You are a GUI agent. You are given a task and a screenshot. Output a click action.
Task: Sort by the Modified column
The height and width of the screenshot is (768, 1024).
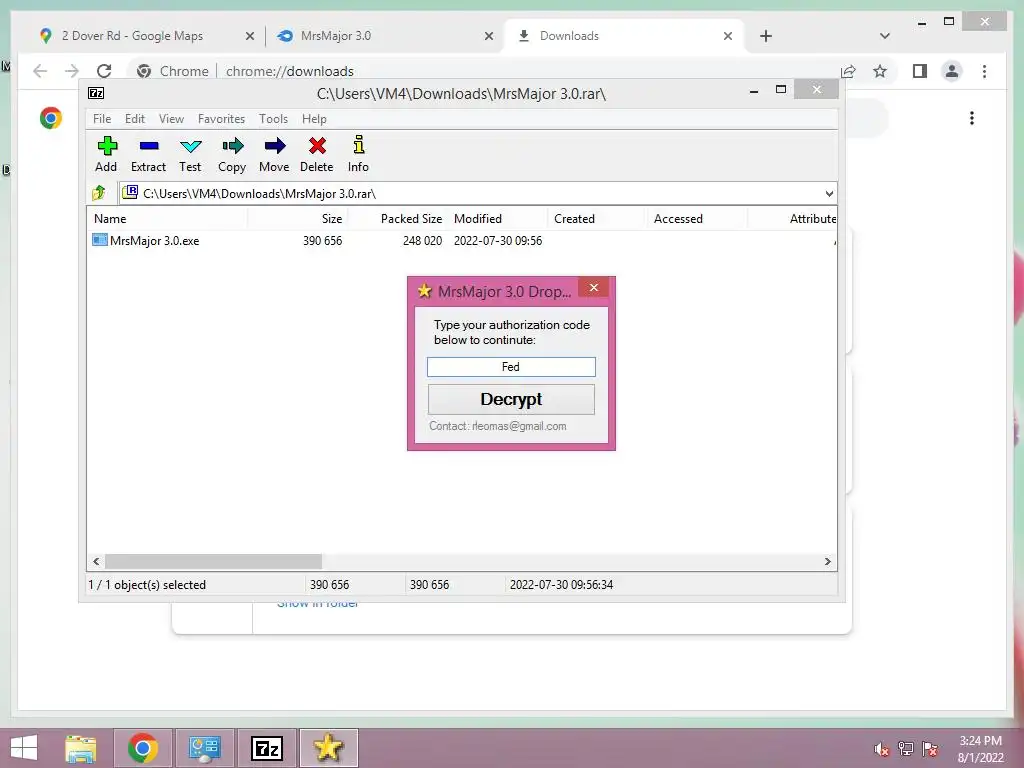[498, 219]
